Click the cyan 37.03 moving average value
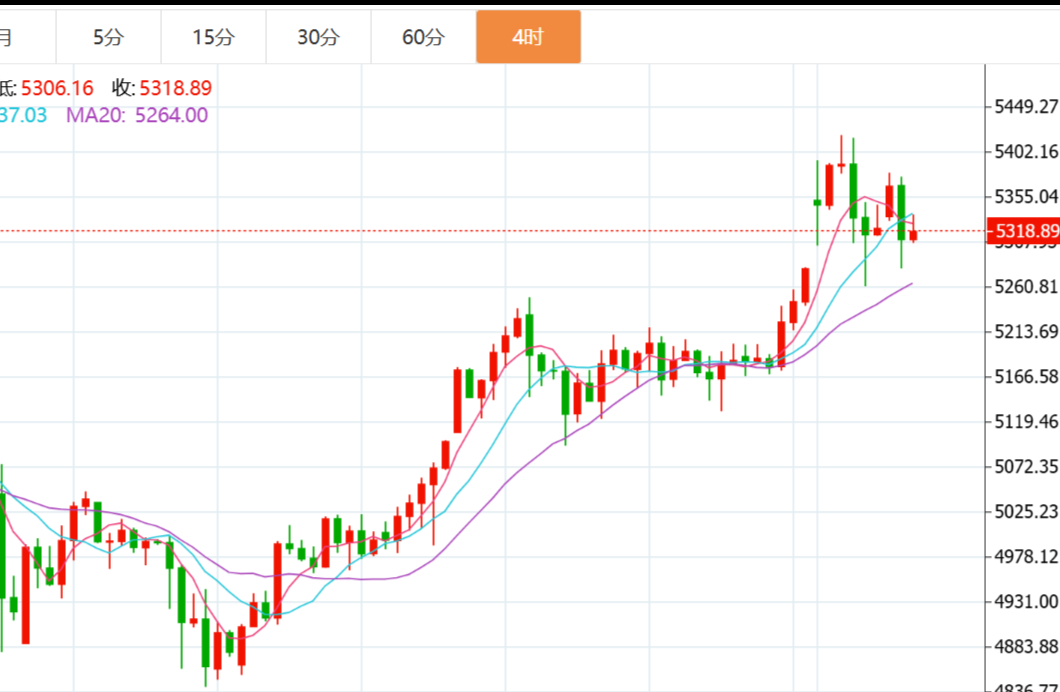 tap(24, 115)
